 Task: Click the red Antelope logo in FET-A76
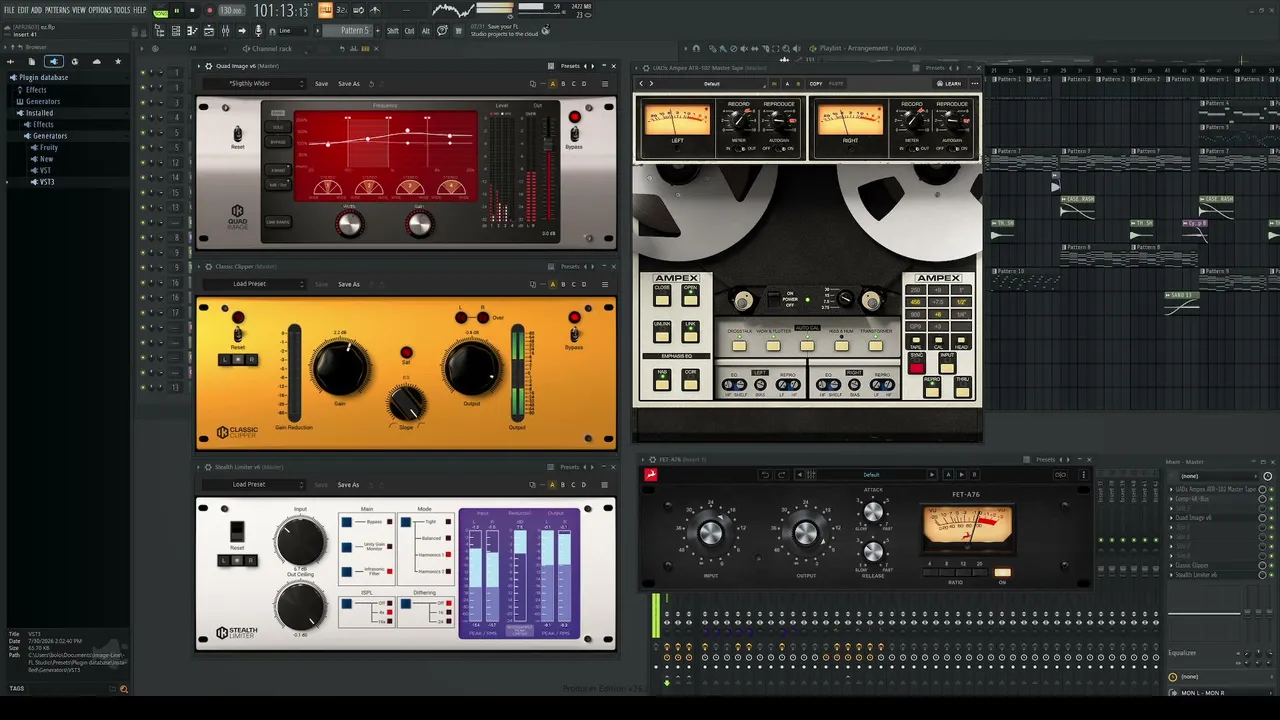651,475
